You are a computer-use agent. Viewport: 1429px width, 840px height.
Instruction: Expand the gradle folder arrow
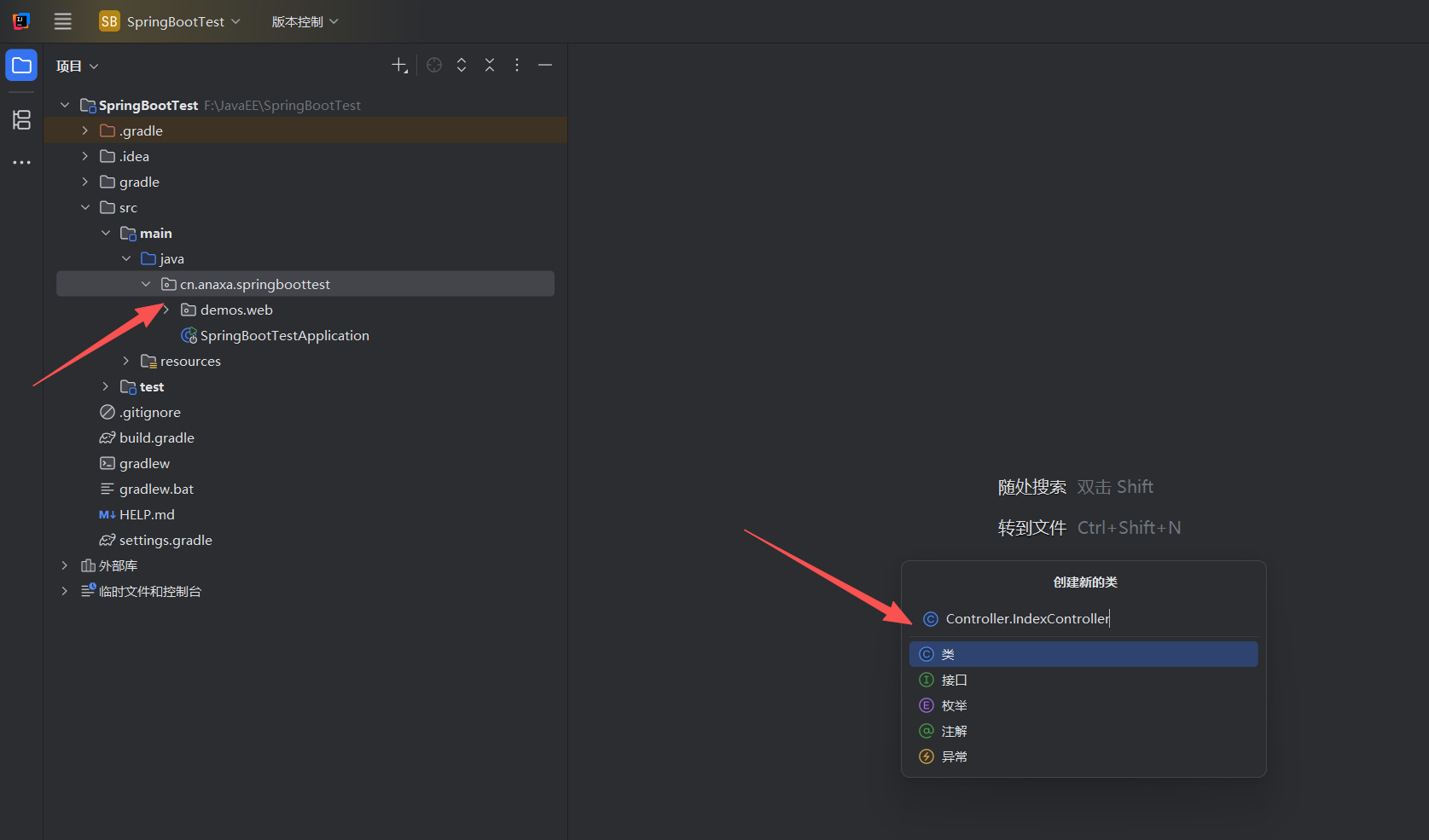point(85,182)
